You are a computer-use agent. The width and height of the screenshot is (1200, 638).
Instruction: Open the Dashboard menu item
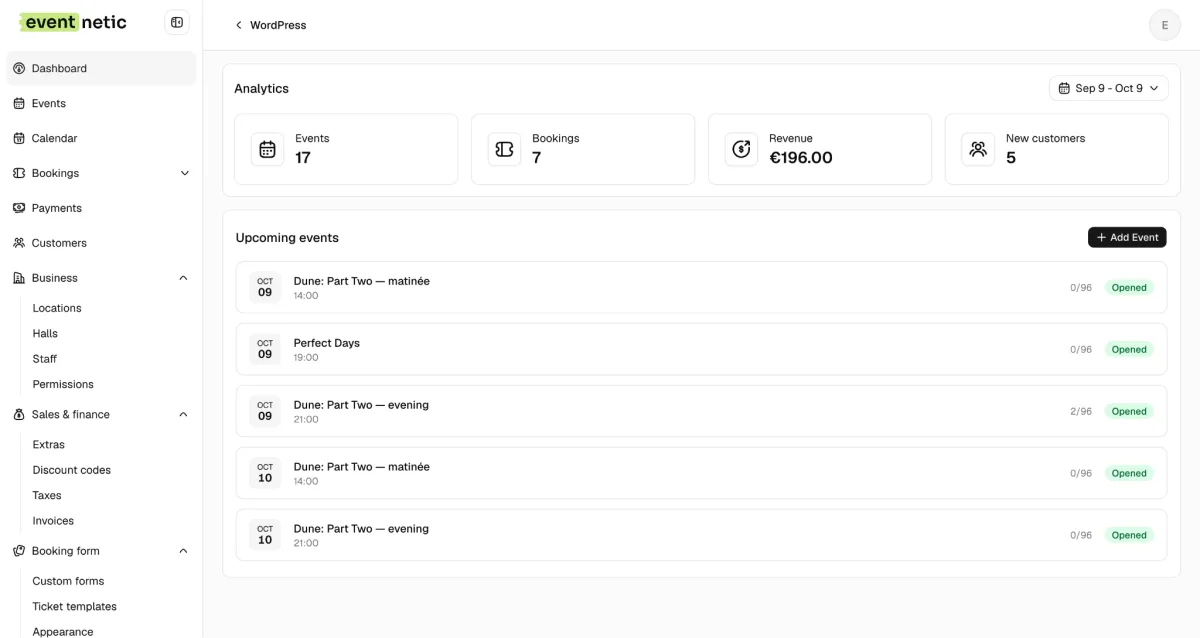pyautogui.click(x=101, y=68)
